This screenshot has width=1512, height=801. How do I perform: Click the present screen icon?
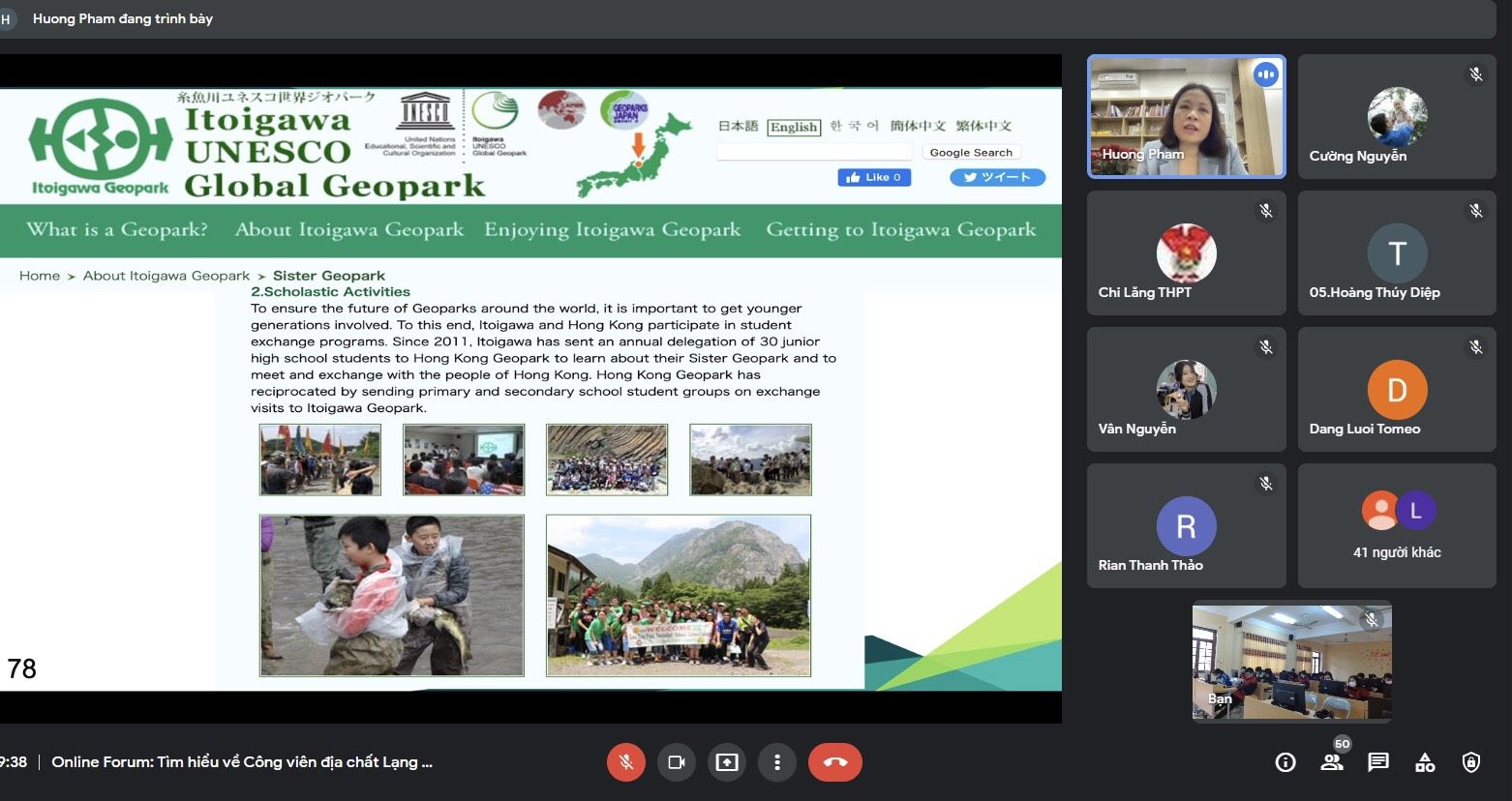pyautogui.click(x=727, y=762)
